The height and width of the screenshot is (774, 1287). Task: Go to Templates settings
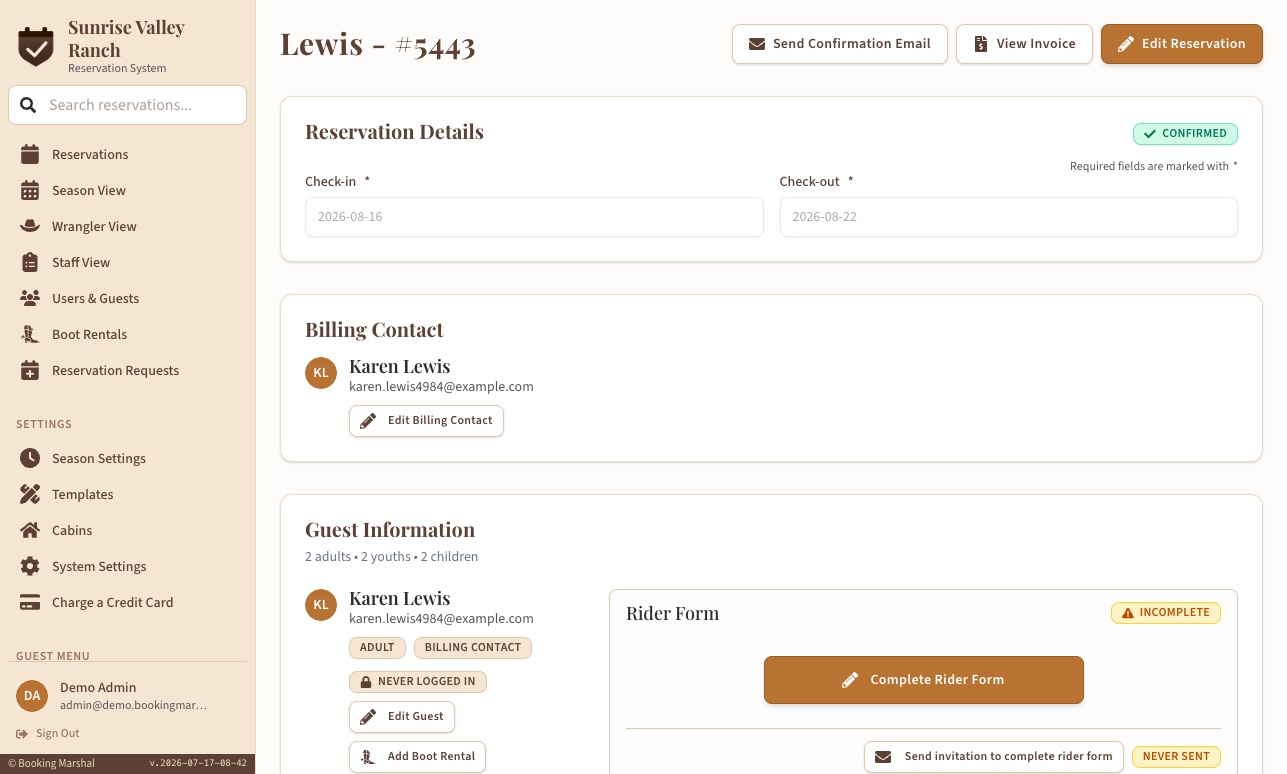pyautogui.click(x=127, y=494)
